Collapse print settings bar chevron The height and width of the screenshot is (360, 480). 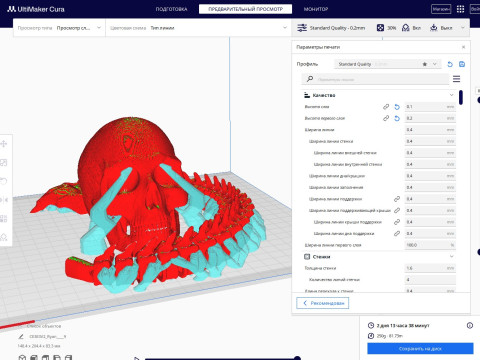tap(463, 28)
